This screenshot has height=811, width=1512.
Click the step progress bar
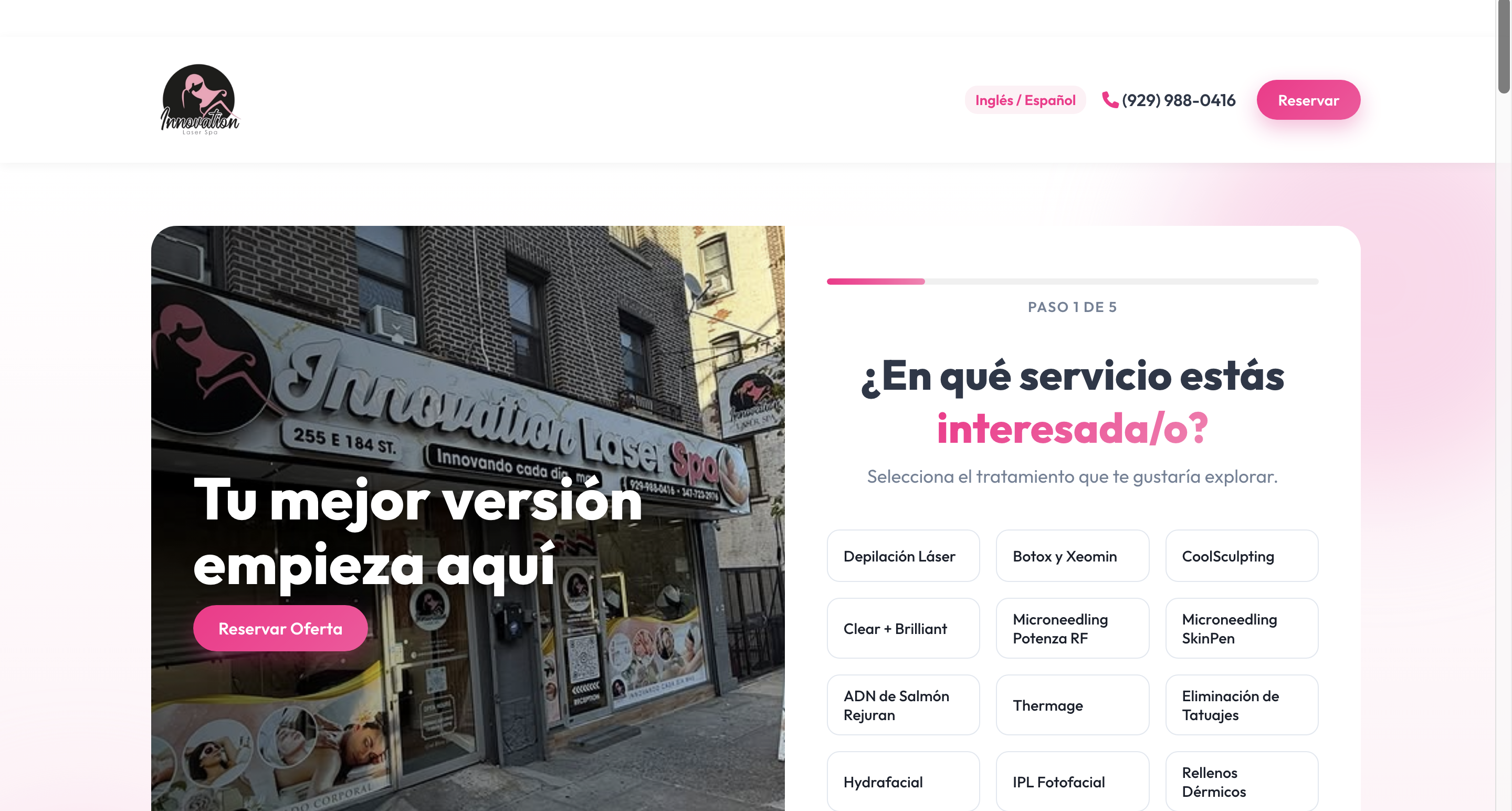[x=1073, y=282]
